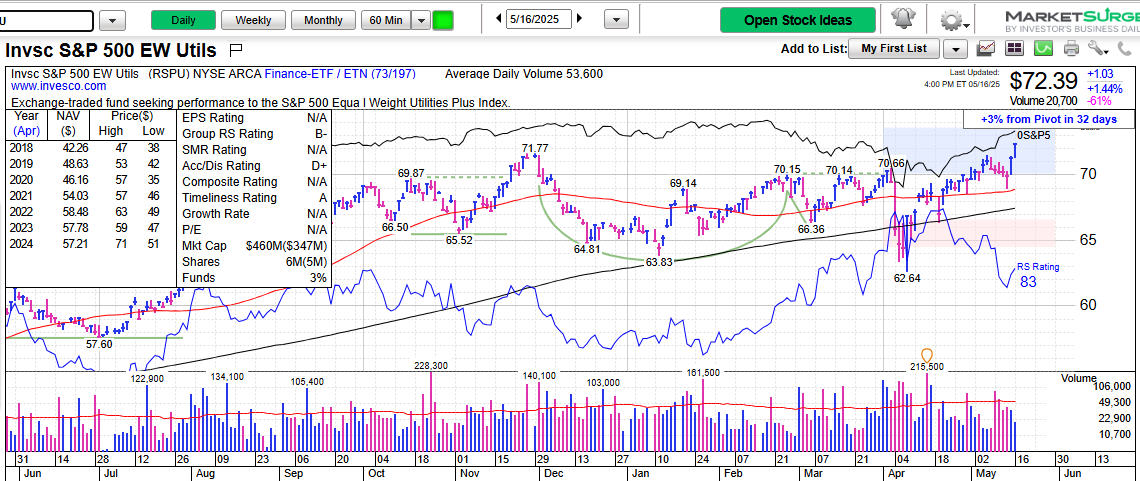Click the 71.77 price high label
This screenshot has height=481, width=1140.
pos(534,148)
